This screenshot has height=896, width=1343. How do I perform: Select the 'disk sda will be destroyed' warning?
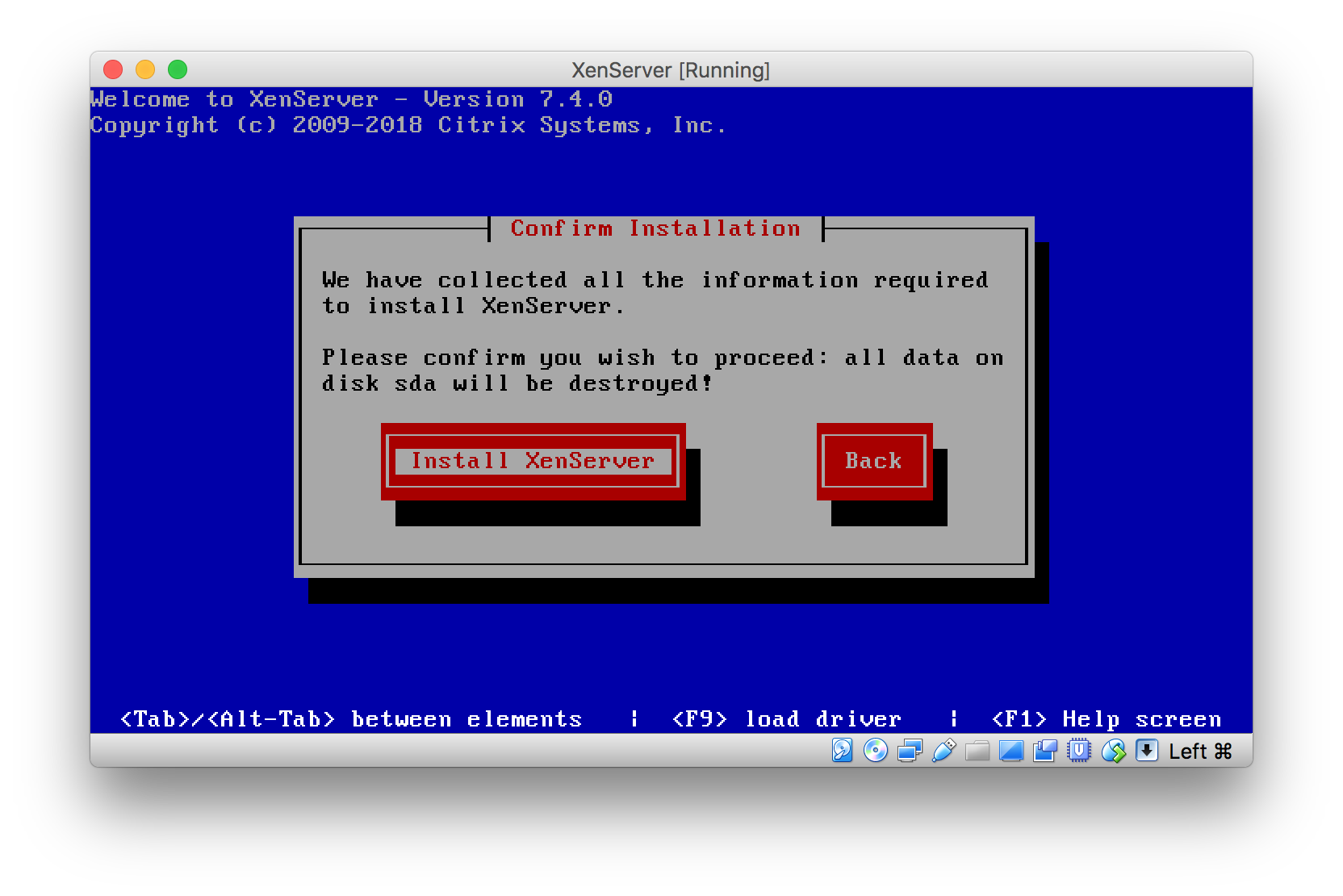[517, 383]
